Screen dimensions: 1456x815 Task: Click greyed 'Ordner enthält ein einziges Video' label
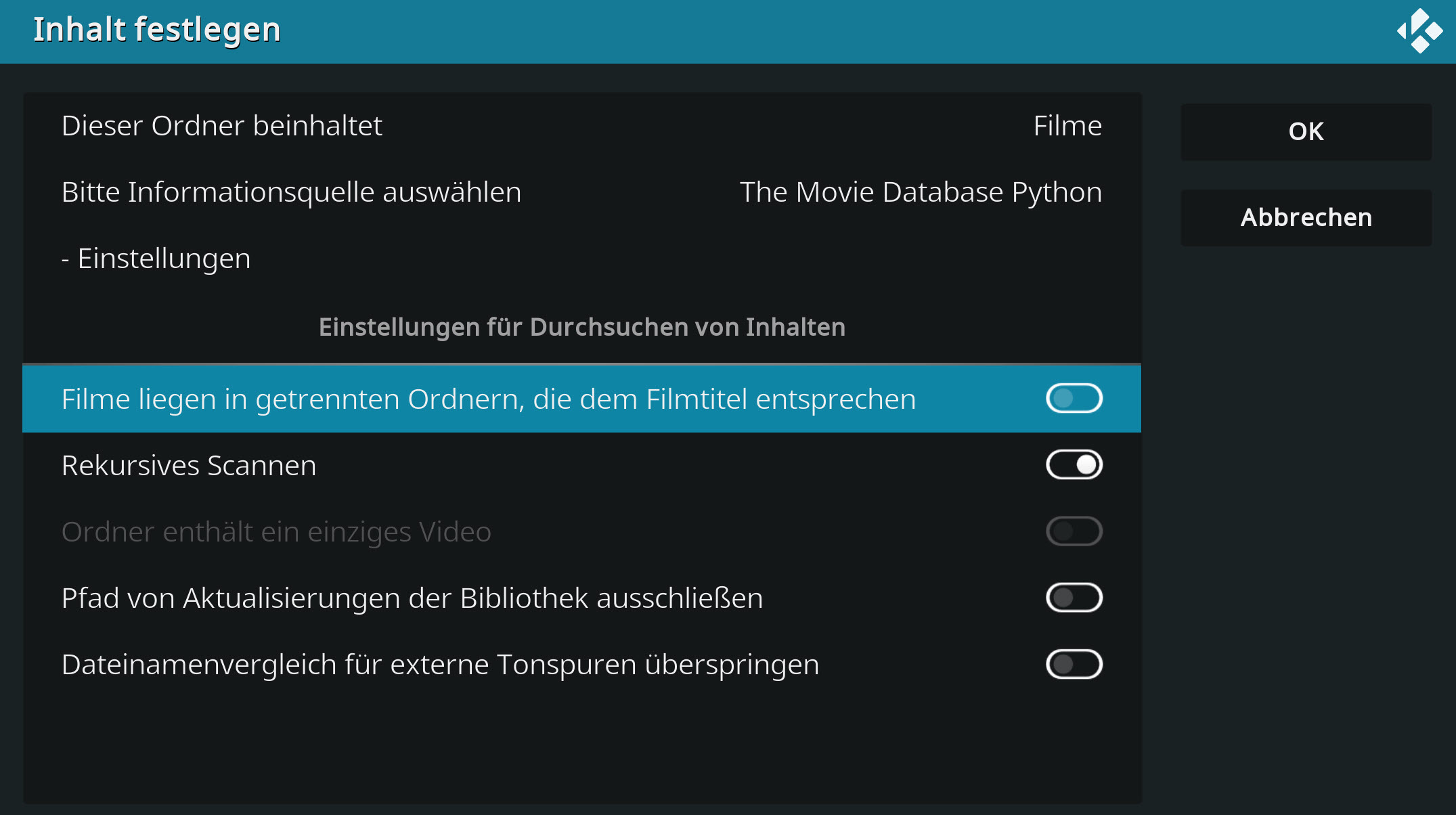[276, 532]
